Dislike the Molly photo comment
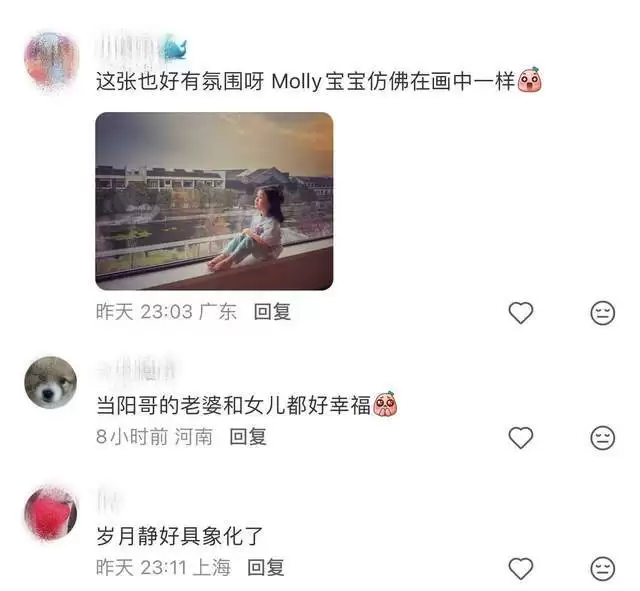Image resolution: width=640 pixels, height=591 pixels. [x=603, y=313]
